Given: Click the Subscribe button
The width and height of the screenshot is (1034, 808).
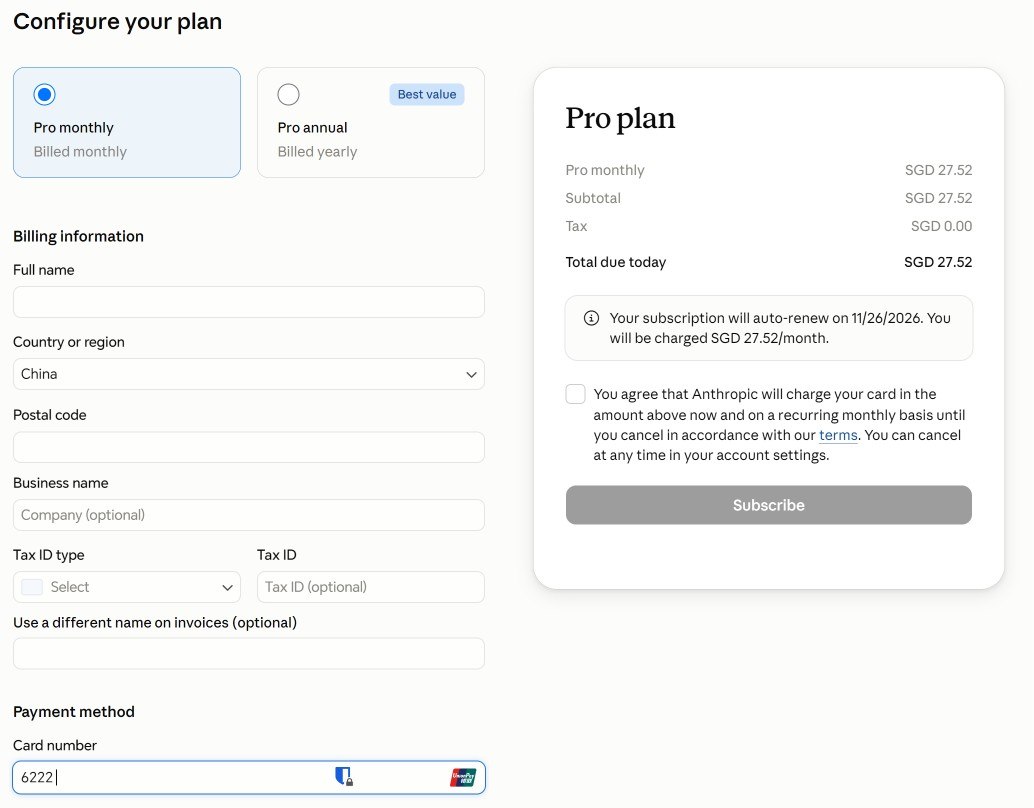Looking at the screenshot, I should 769,505.
